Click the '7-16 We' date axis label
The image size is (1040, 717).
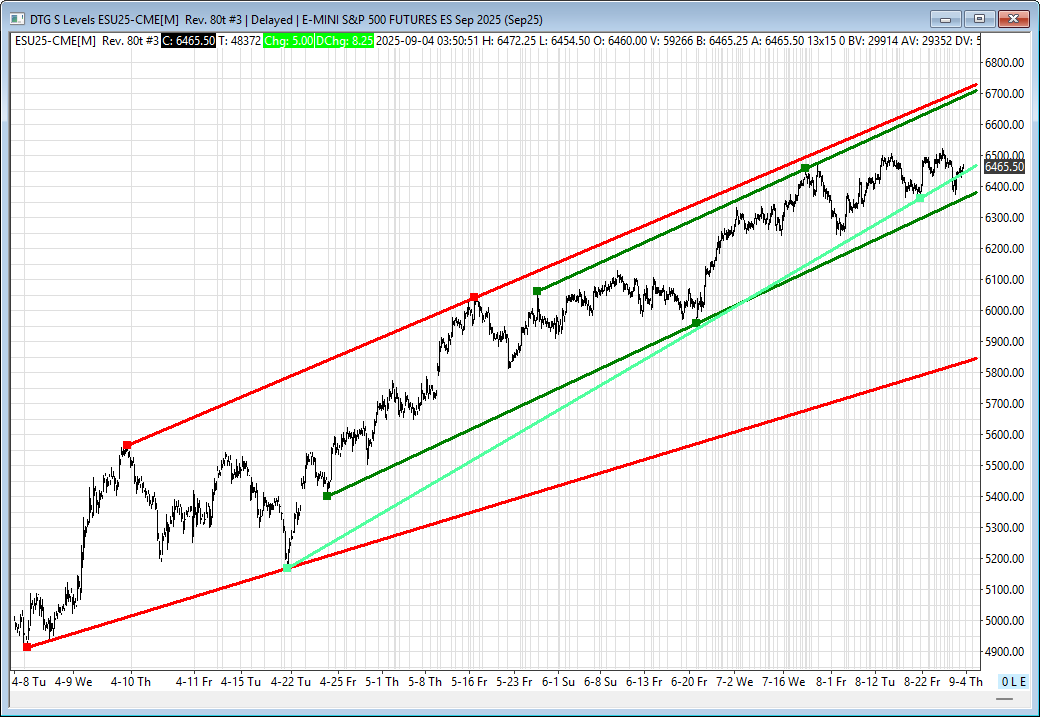(783, 681)
